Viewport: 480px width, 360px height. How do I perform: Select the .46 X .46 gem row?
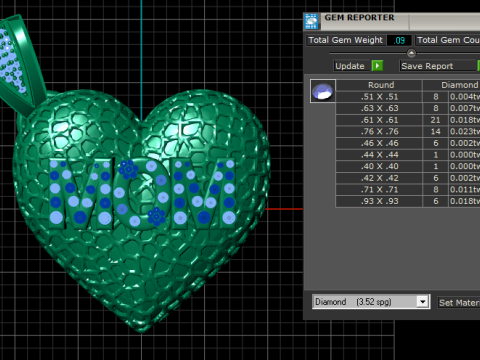coord(408,143)
